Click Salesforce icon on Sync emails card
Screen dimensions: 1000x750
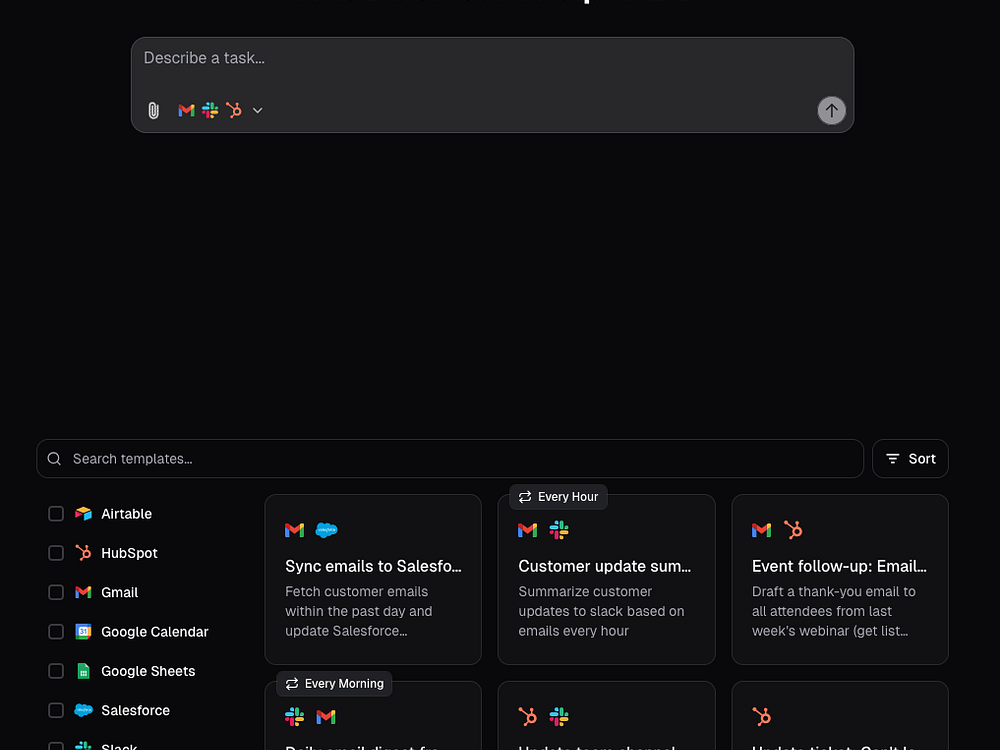point(327,530)
